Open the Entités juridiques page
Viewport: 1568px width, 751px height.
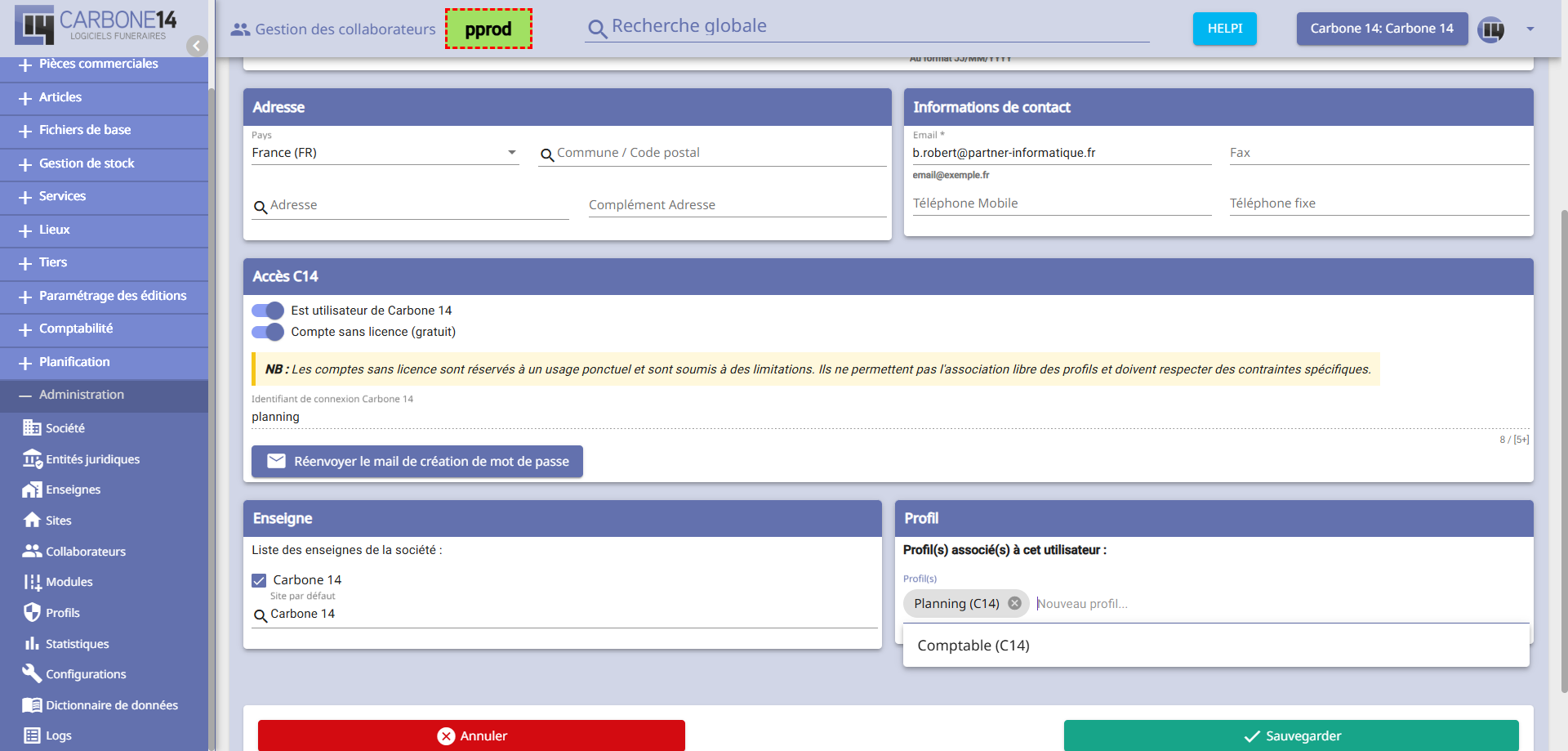click(92, 459)
